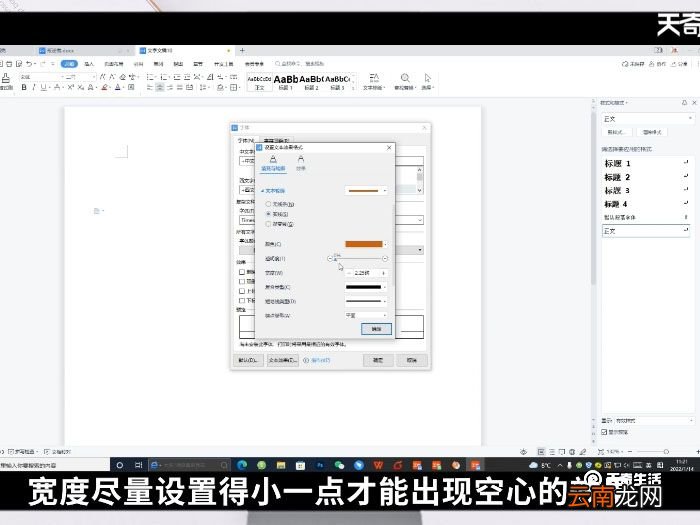Click the orange outline color swatch
The width and height of the screenshot is (700, 525).
click(x=364, y=244)
